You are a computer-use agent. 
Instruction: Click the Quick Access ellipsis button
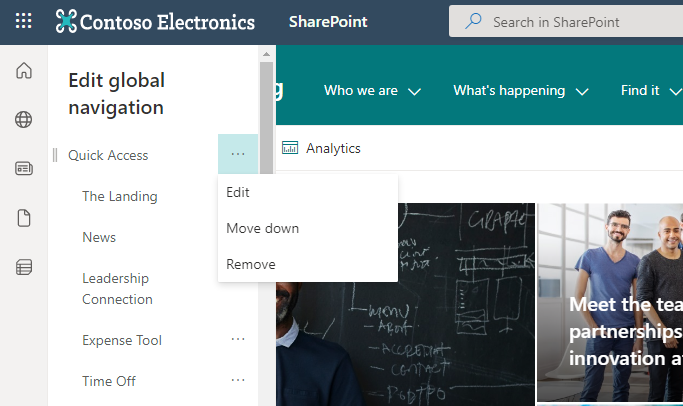237,155
